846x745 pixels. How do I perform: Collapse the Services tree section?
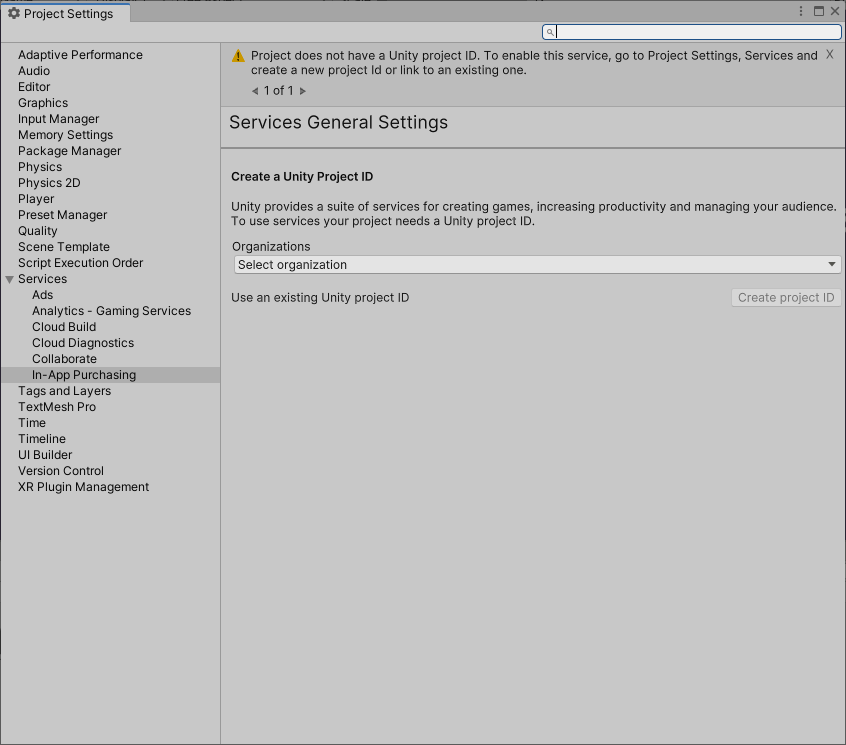[10, 279]
